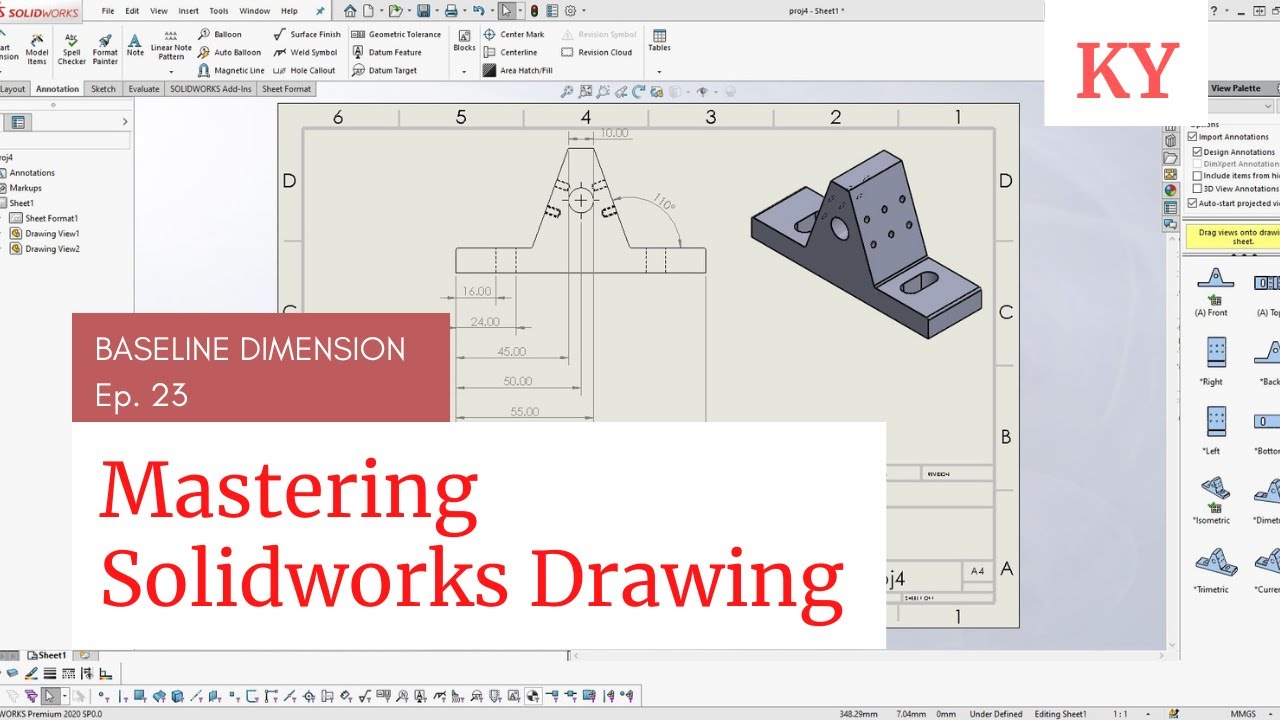The height and width of the screenshot is (720, 1280).
Task: Switch to the Sheet Format tab
Action: coord(287,89)
